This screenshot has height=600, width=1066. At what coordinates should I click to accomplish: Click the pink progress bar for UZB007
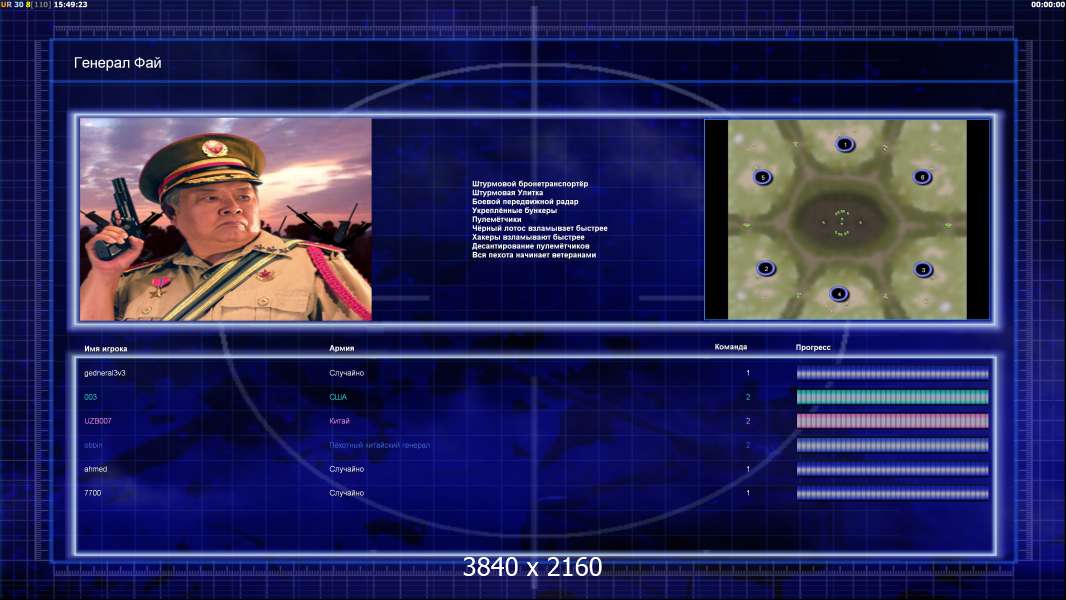pos(892,421)
